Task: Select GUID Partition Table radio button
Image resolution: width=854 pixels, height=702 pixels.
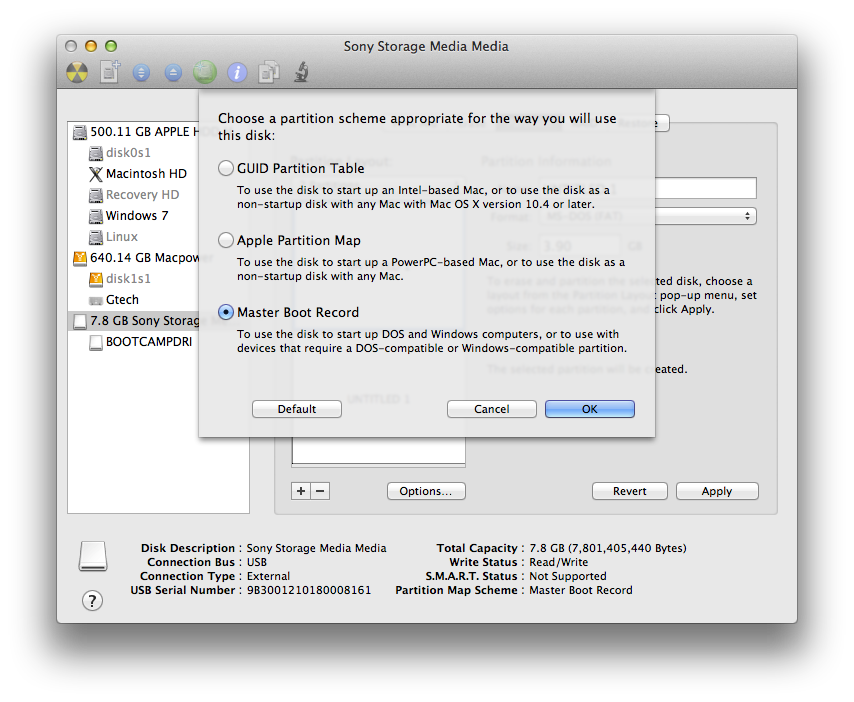Action: point(225,168)
